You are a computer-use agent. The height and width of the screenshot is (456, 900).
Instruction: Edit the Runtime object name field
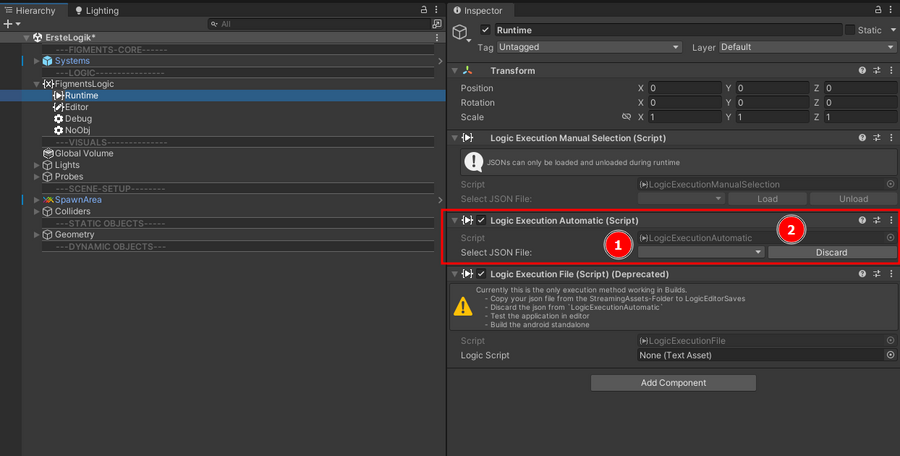(668, 30)
